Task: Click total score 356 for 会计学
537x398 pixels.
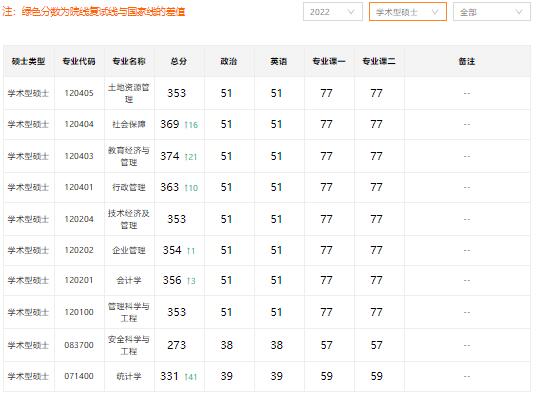Action: click(x=172, y=280)
